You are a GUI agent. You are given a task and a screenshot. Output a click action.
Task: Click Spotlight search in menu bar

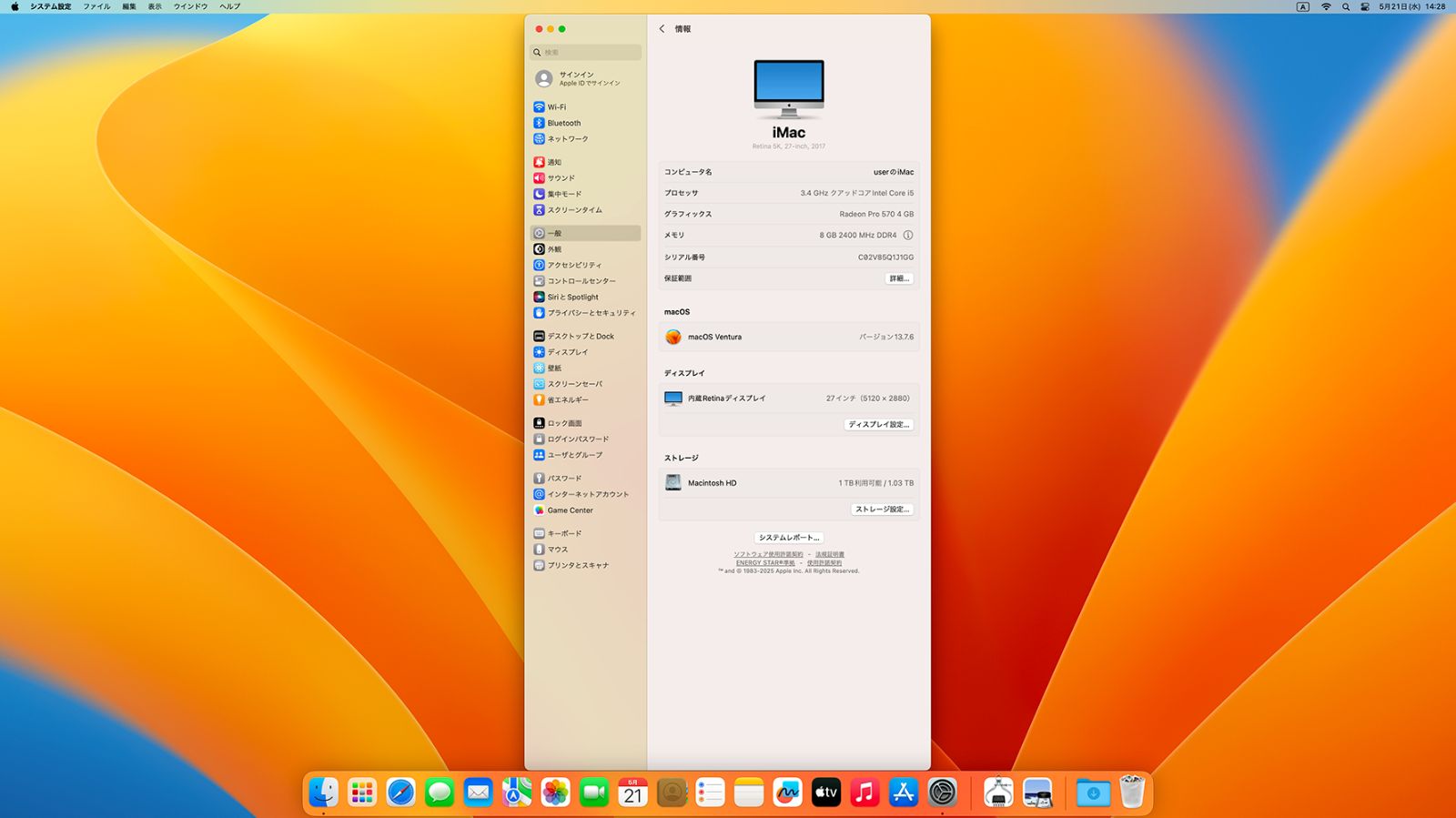tap(1346, 6)
